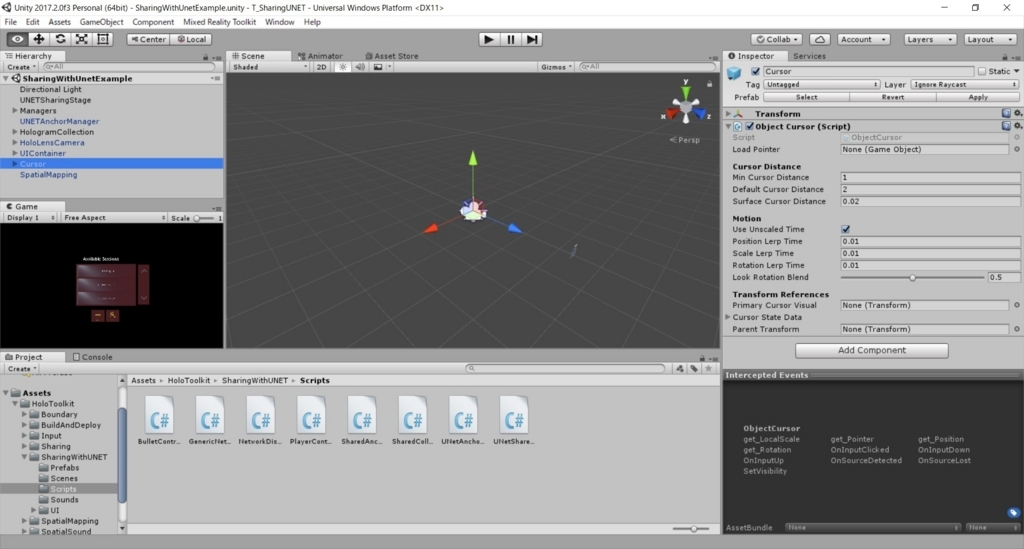The image size is (1024, 549).
Task: Click the Pause button
Action: tap(511, 39)
